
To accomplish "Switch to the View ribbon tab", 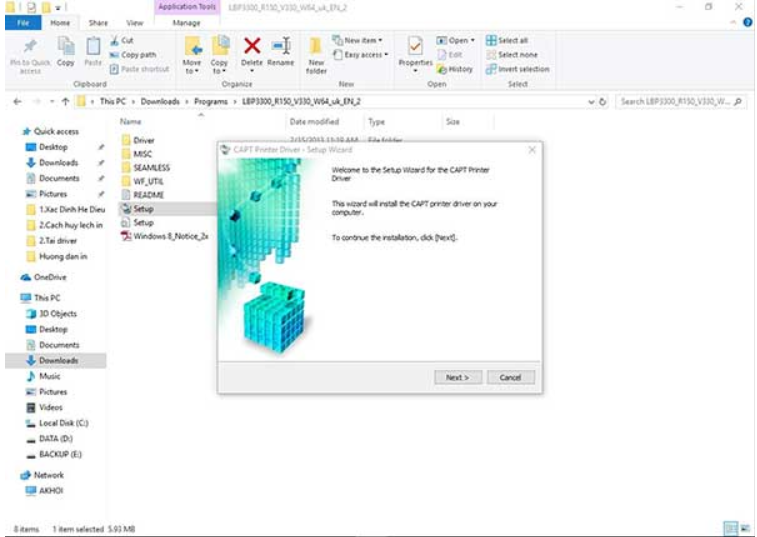I will [134, 22].
